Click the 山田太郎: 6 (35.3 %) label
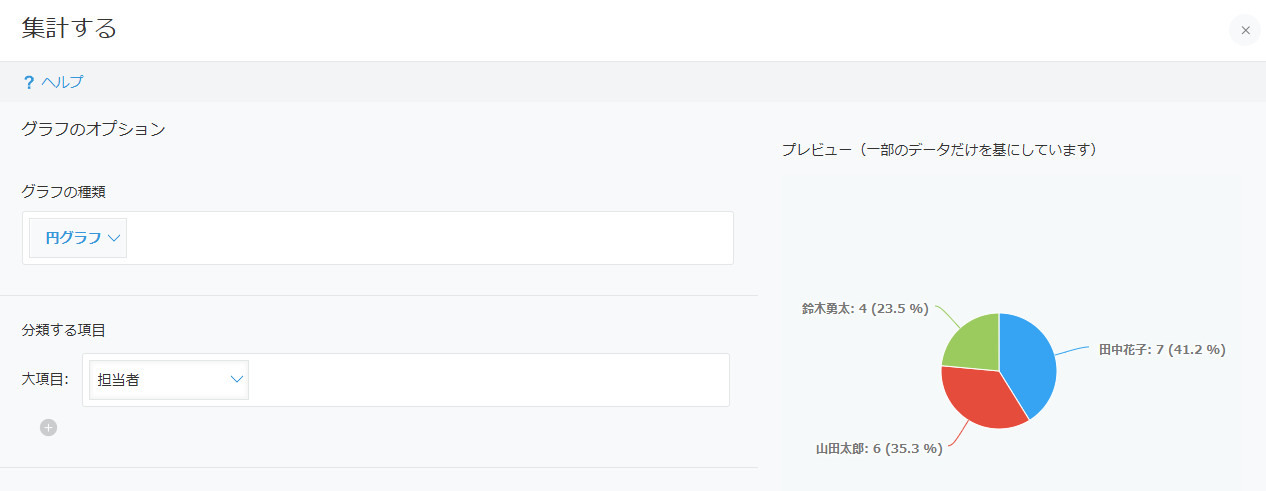The width and height of the screenshot is (1266, 491). click(879, 449)
